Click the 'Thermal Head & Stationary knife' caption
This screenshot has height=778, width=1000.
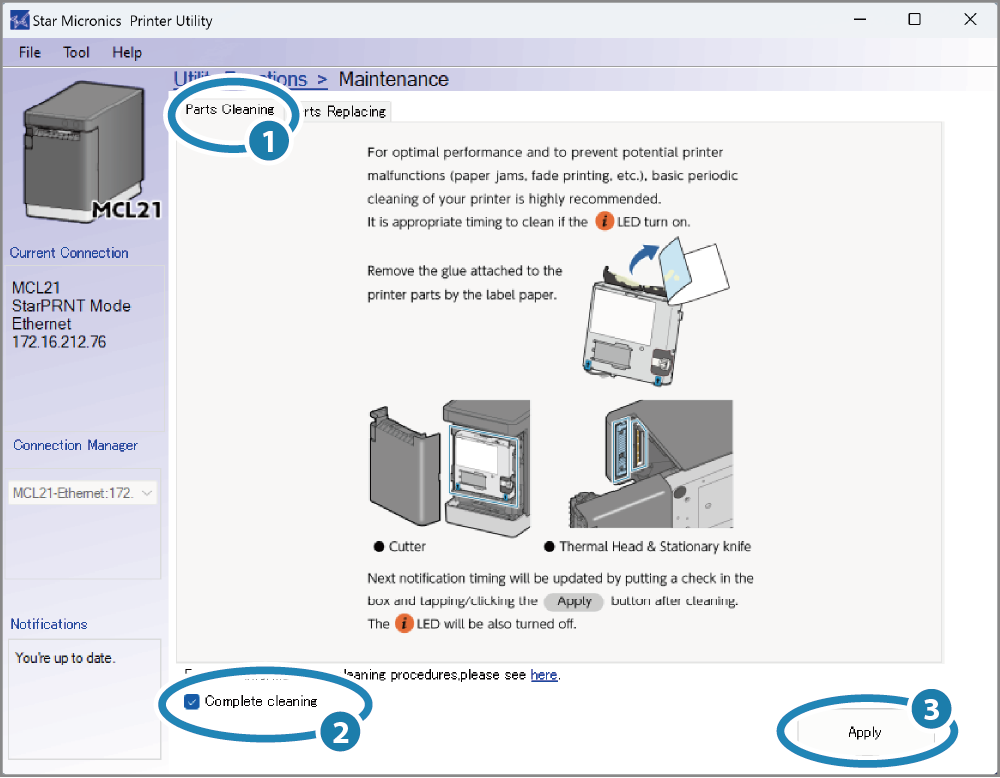[655, 547]
